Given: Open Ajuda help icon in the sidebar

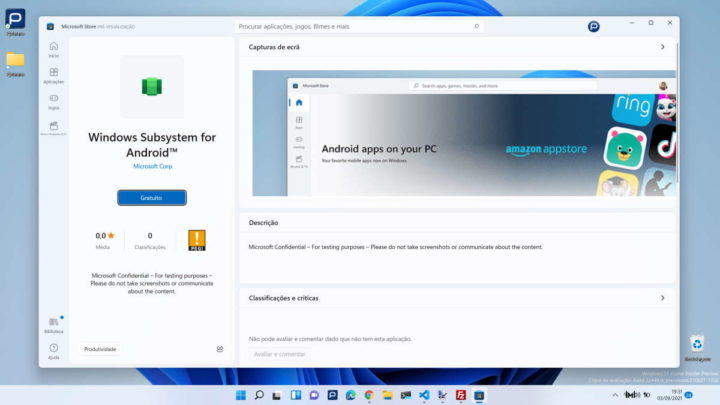Looking at the screenshot, I should click(53, 350).
